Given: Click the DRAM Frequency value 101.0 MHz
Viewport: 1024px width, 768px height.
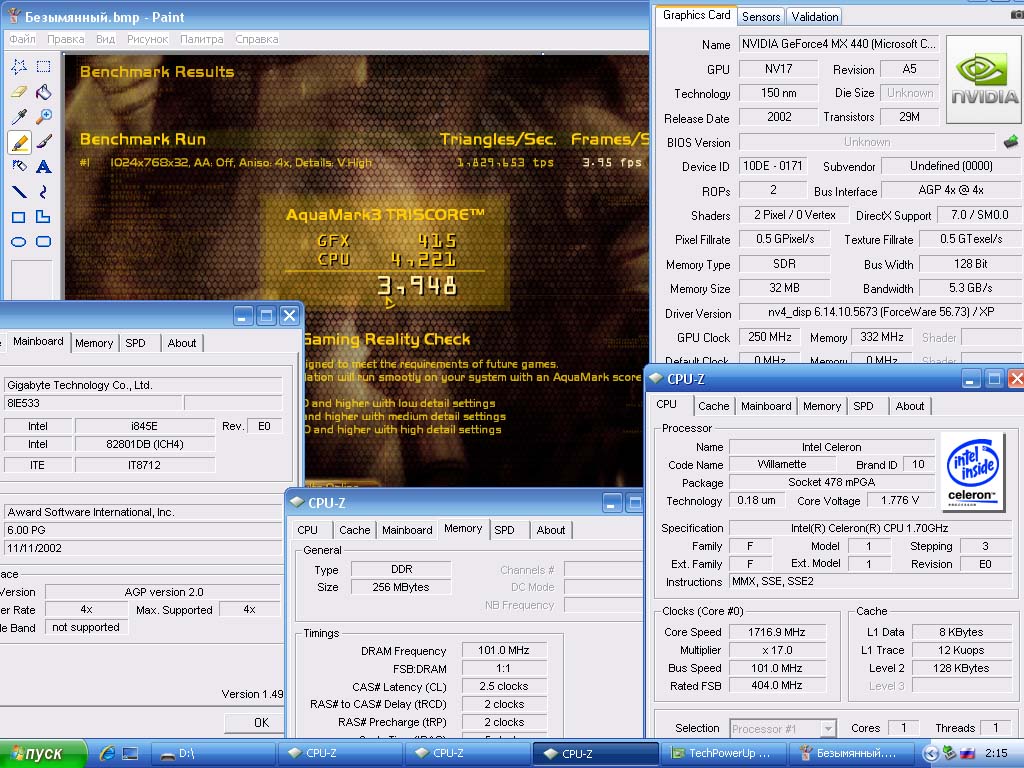Looking at the screenshot, I should [x=504, y=650].
